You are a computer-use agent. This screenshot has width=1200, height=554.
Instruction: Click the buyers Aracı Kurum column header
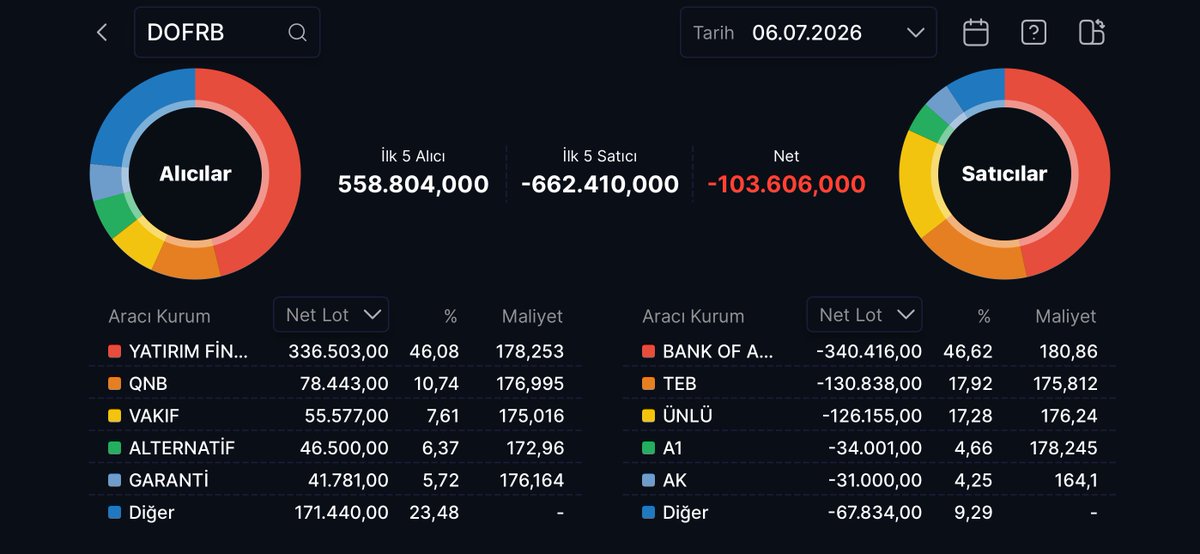(x=159, y=316)
